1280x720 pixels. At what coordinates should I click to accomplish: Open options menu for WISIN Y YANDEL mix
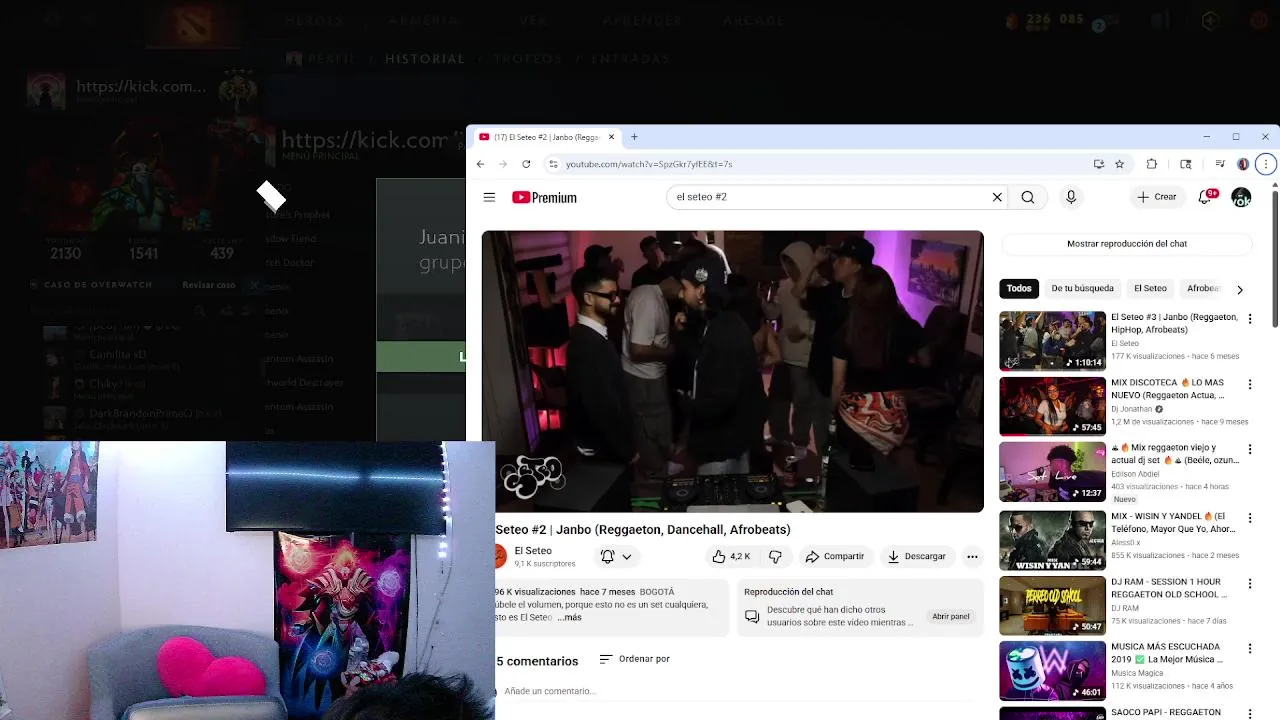click(1249, 517)
